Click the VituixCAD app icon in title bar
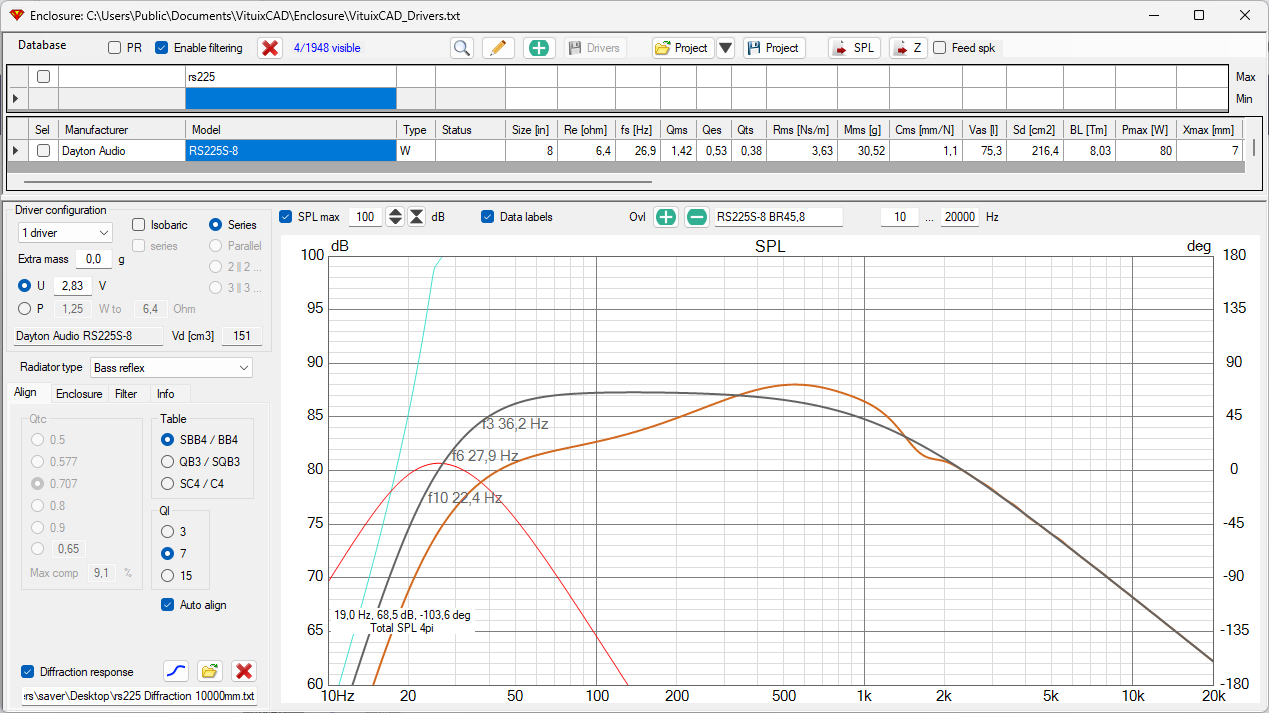The width and height of the screenshot is (1269, 713). pyautogui.click(x=16, y=15)
